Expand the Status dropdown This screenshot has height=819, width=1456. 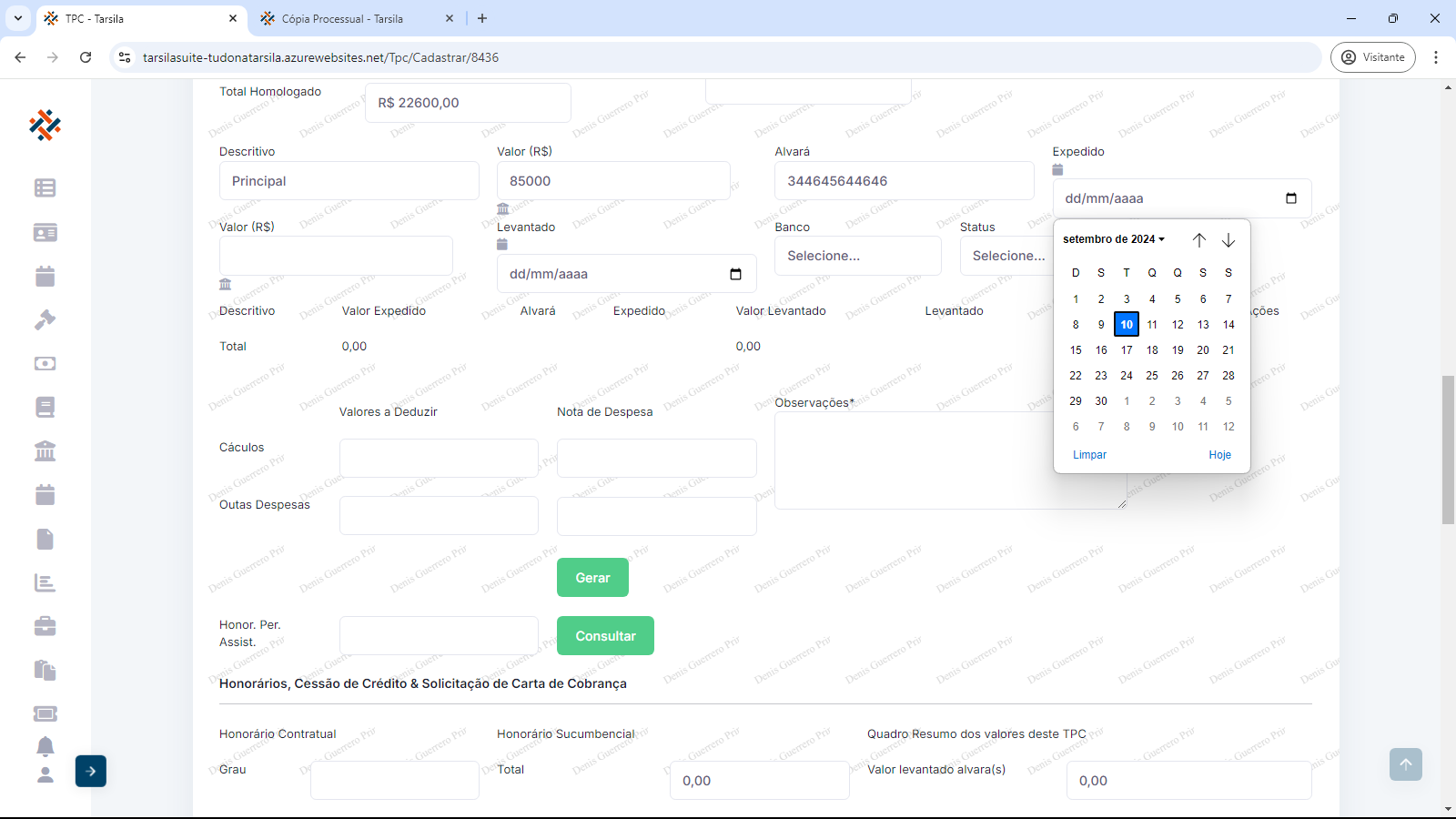point(1006,256)
